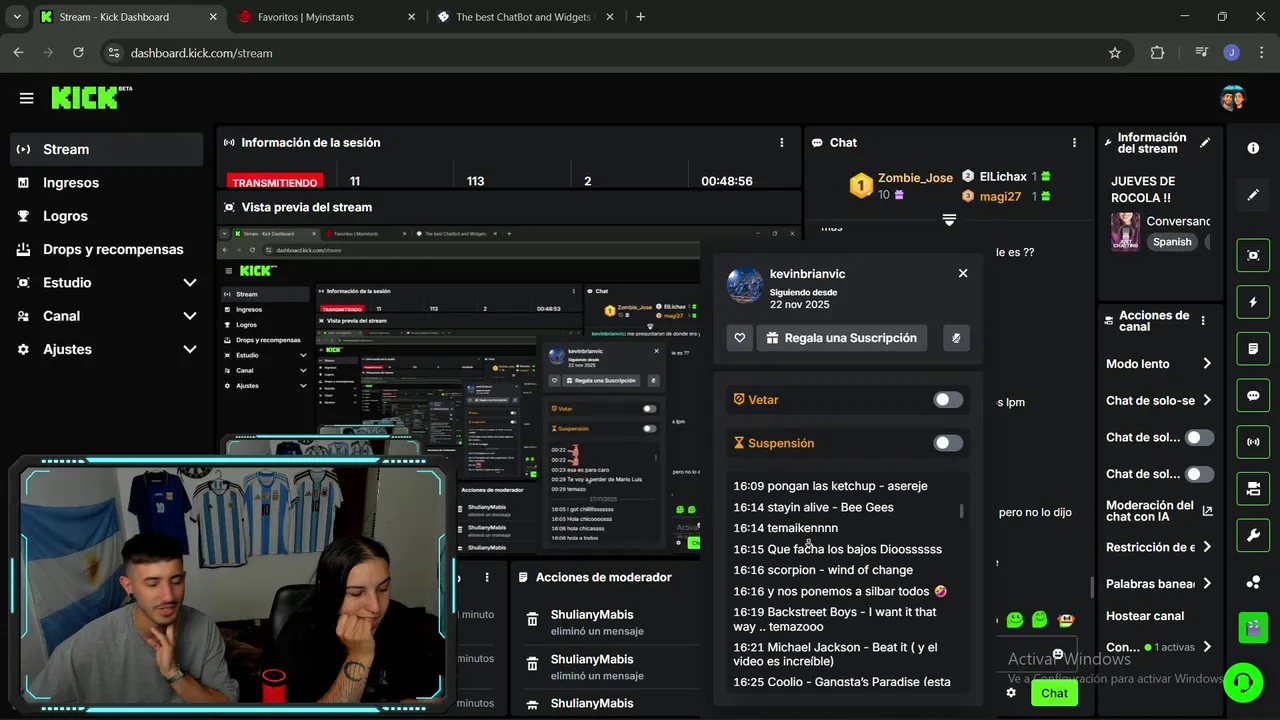The width and height of the screenshot is (1280, 720).
Task: Click message '16:14 stayin alive - Bee Gees'
Action: tap(813, 507)
